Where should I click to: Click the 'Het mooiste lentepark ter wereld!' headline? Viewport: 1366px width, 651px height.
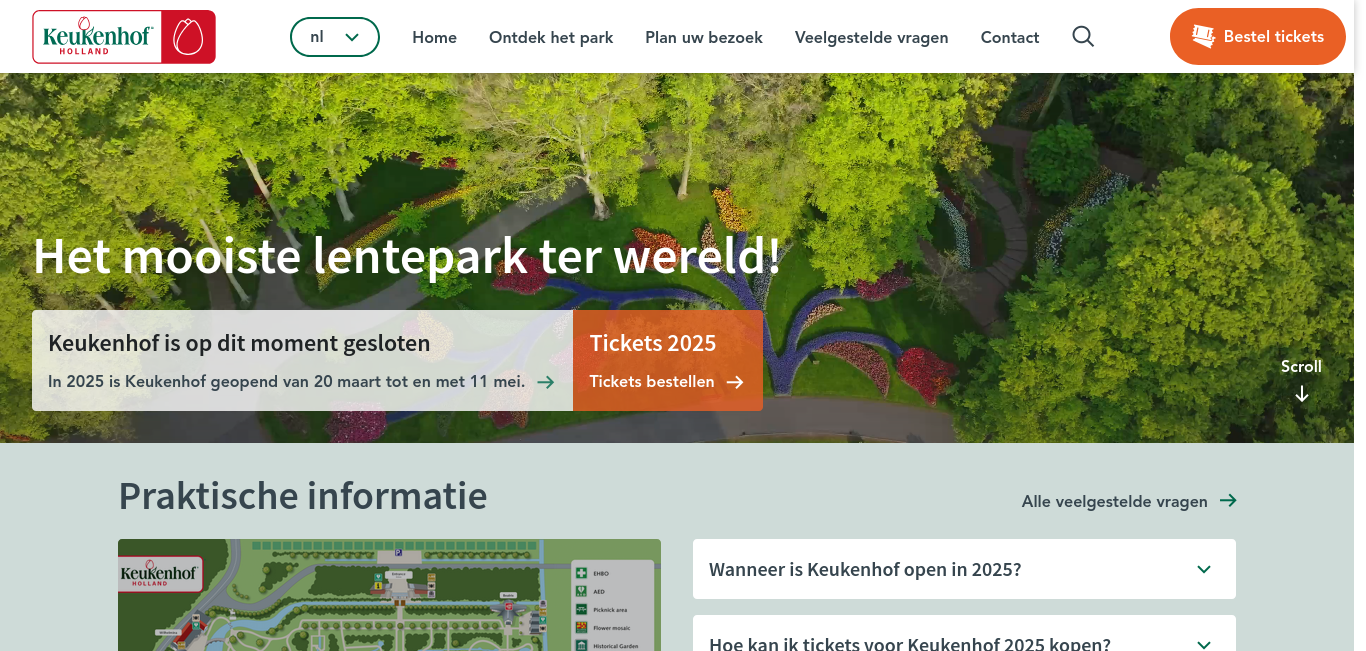pyautogui.click(x=407, y=256)
